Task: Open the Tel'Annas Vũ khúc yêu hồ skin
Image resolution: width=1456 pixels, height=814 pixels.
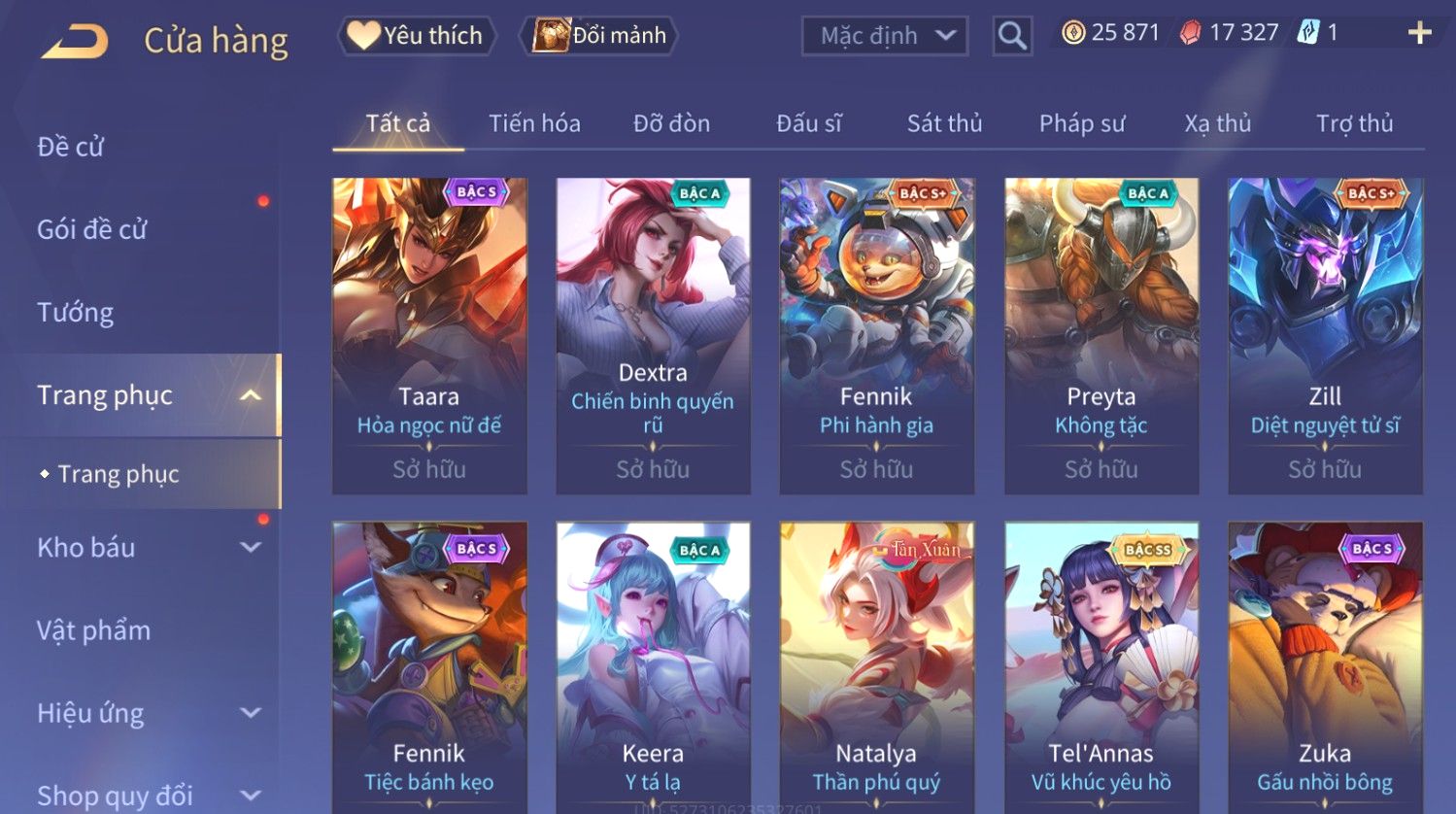Action: tap(1101, 667)
